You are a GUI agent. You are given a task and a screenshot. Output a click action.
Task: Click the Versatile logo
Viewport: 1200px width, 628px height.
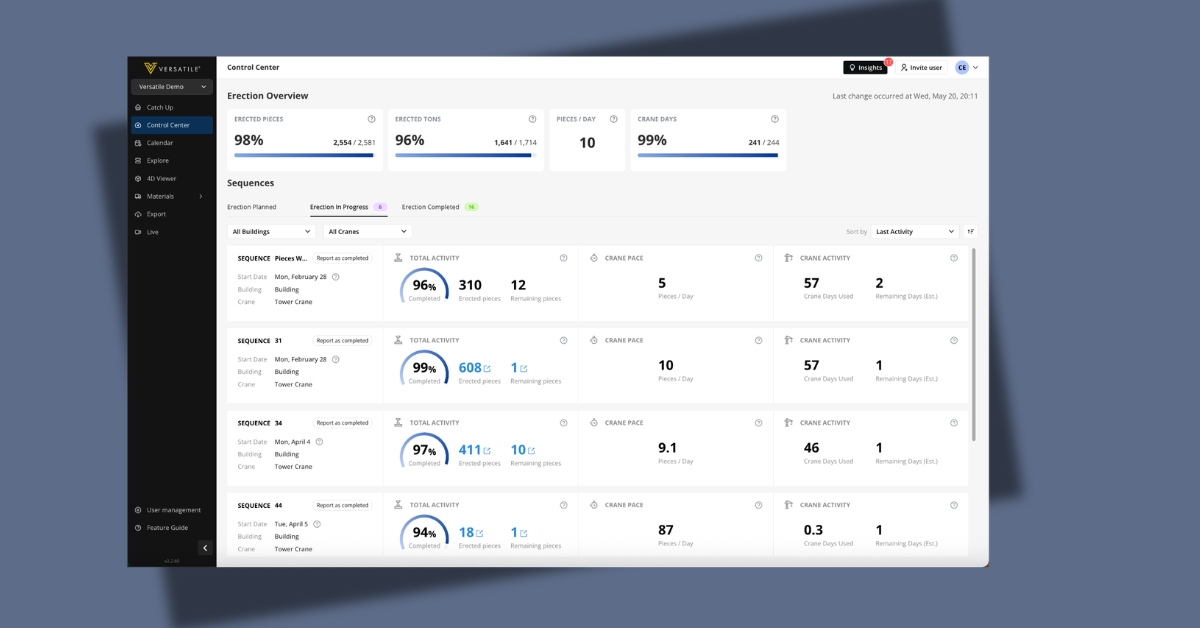pos(171,68)
